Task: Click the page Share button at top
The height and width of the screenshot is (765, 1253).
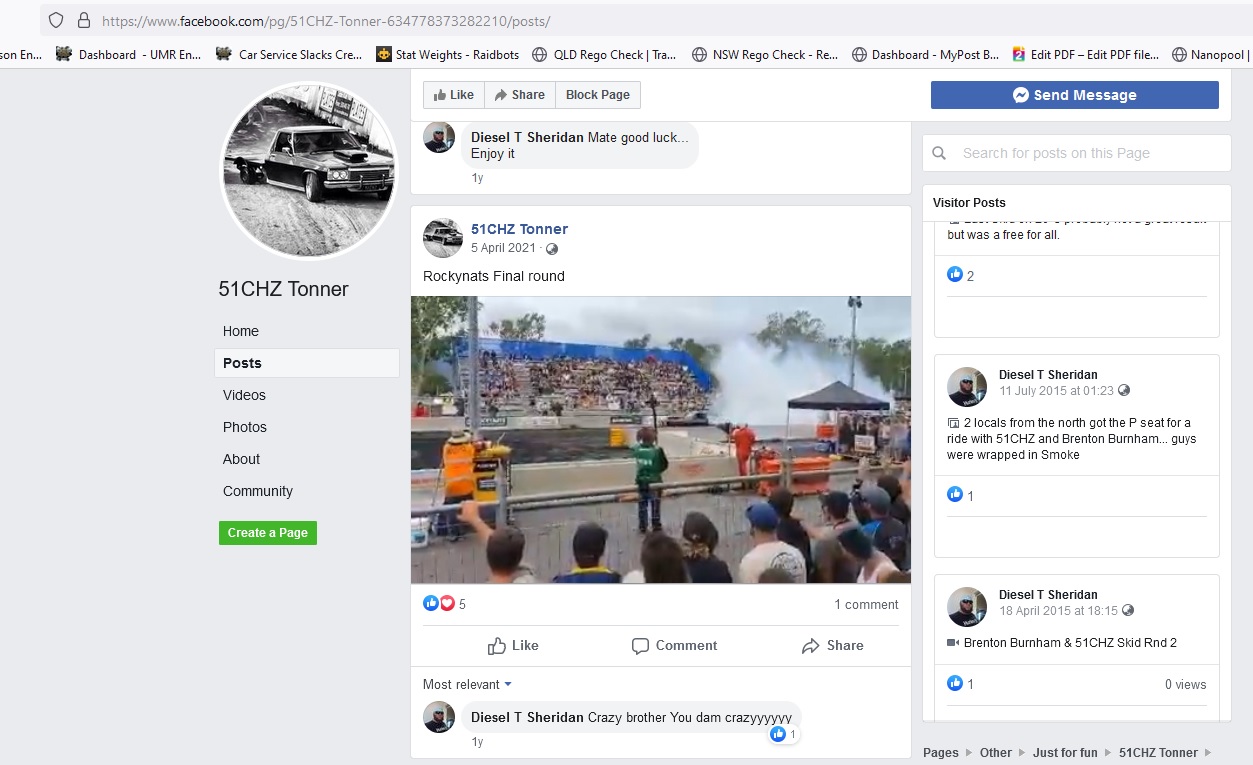Action: tap(520, 95)
